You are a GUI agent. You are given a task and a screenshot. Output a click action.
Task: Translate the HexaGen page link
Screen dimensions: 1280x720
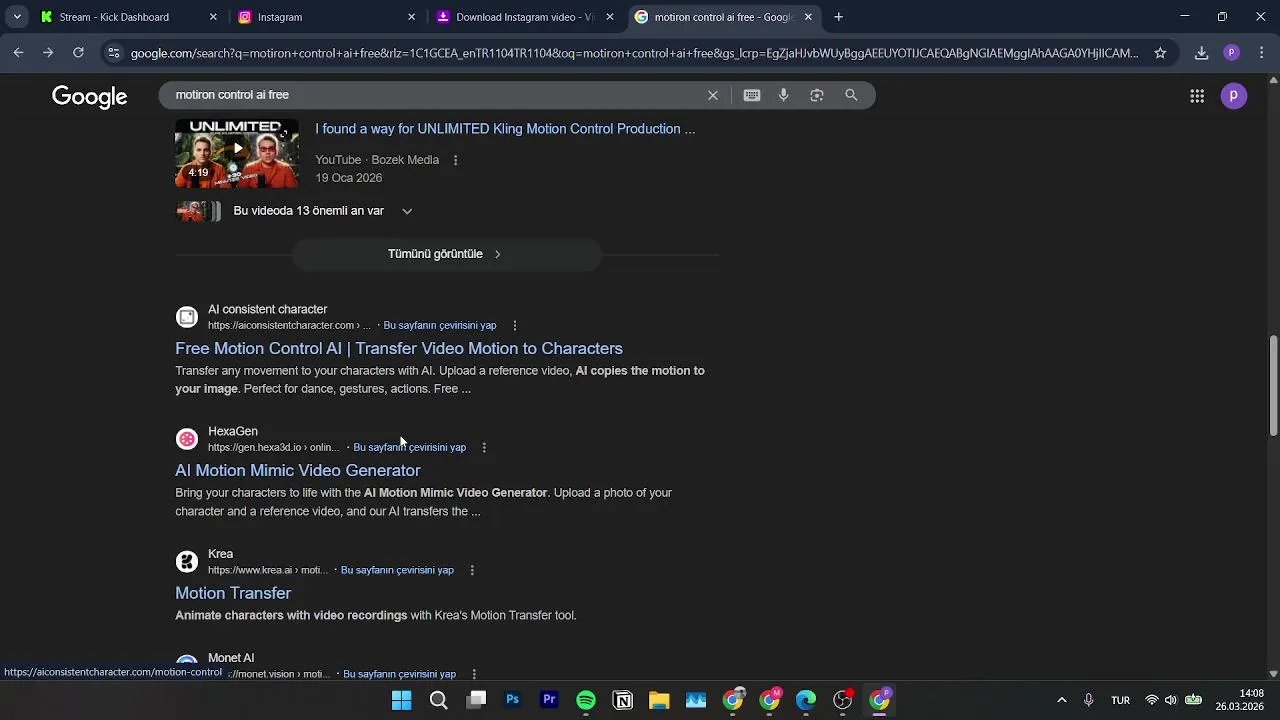409,447
